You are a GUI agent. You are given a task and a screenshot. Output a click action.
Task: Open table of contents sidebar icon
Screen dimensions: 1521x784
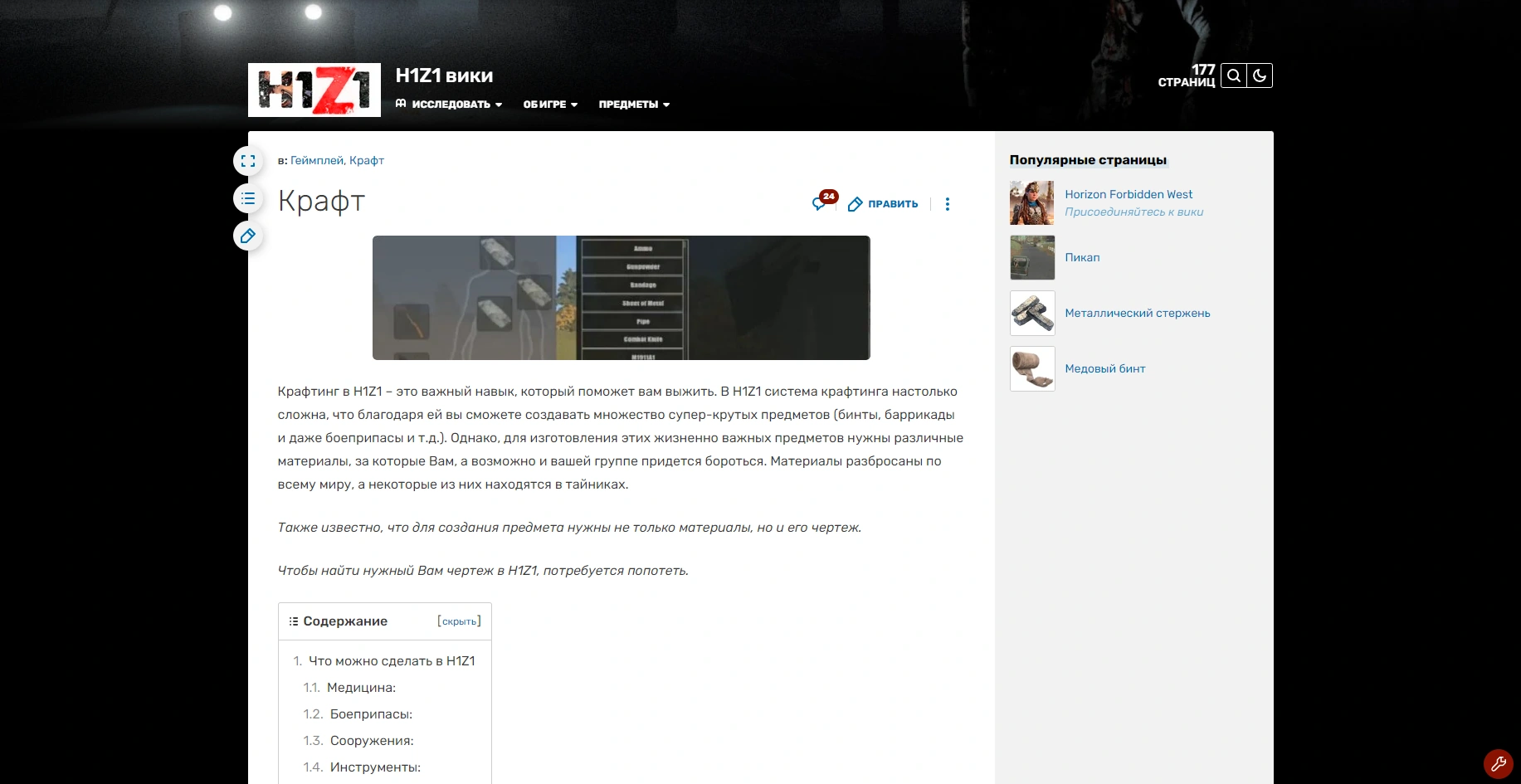[248, 198]
